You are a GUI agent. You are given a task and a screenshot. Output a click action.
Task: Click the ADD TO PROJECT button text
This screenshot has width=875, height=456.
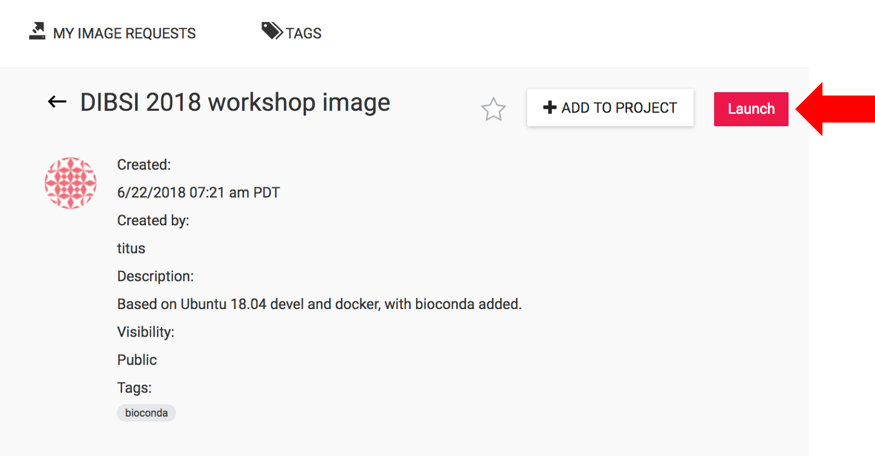[x=619, y=108]
